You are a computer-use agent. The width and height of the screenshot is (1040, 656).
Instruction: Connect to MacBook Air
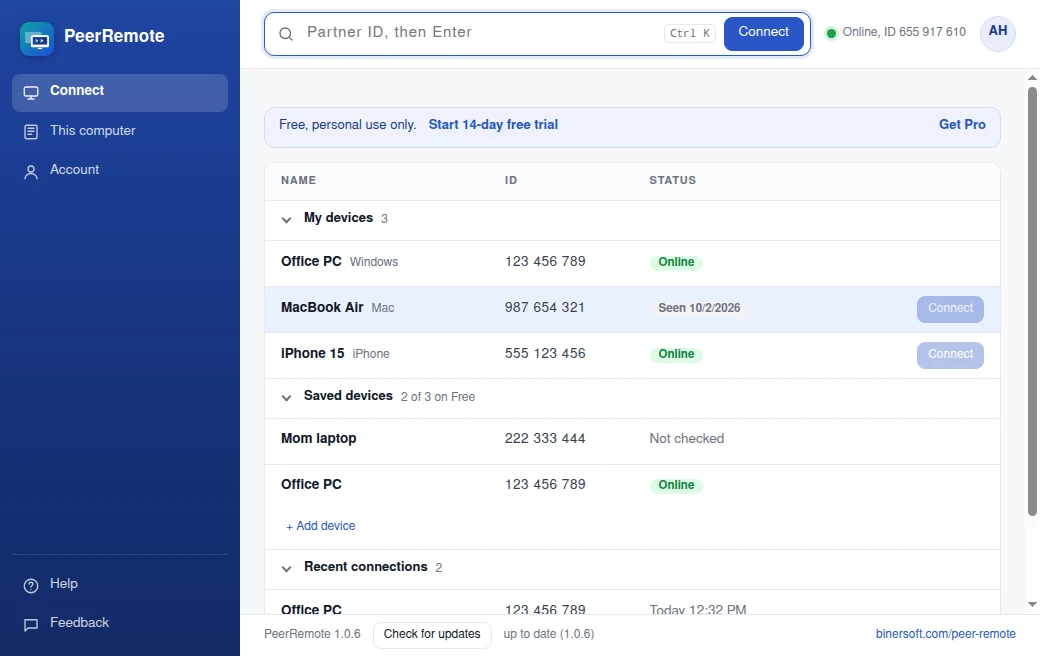950,309
